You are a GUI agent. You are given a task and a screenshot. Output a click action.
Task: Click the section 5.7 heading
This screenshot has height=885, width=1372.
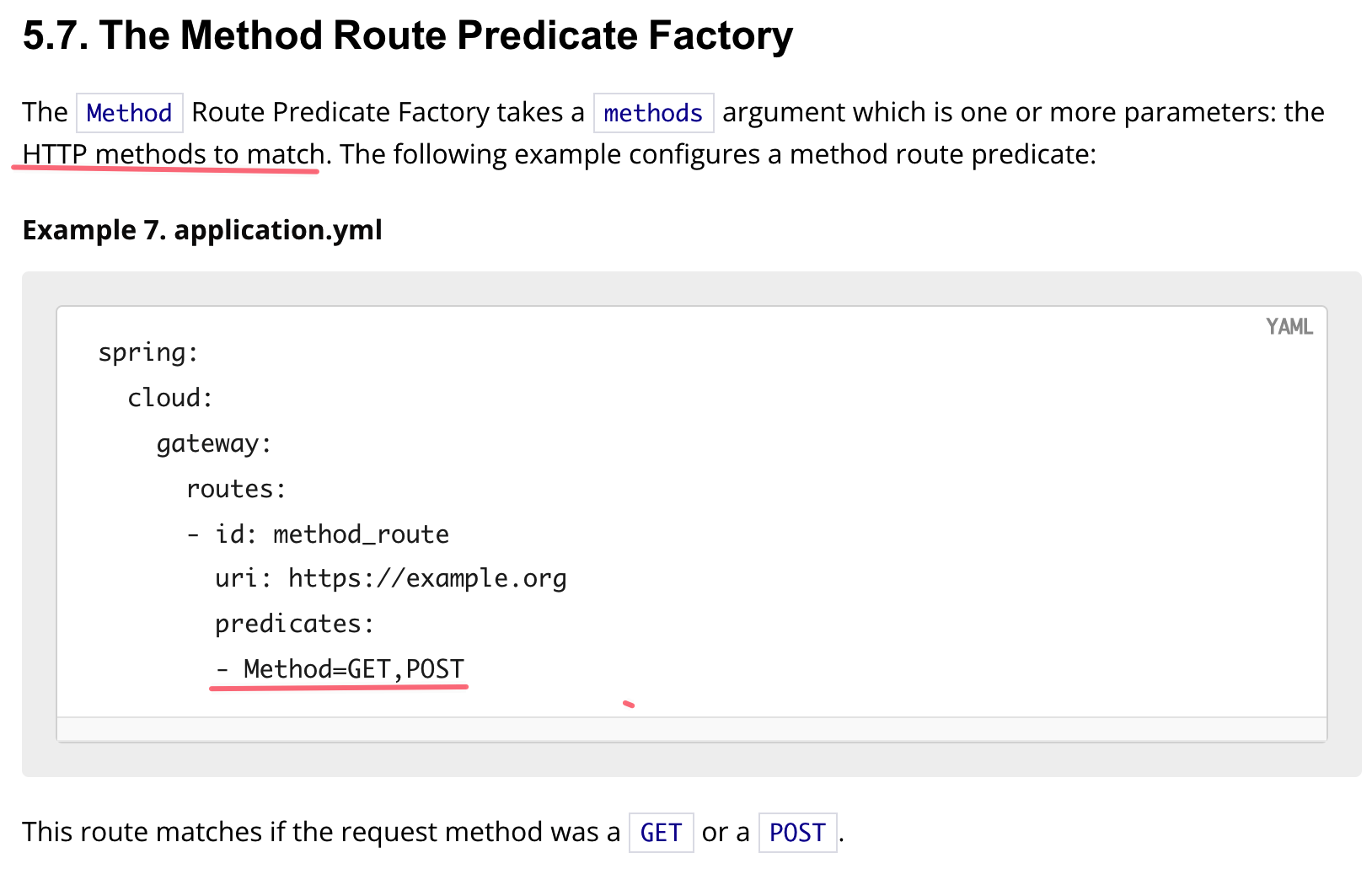407,36
